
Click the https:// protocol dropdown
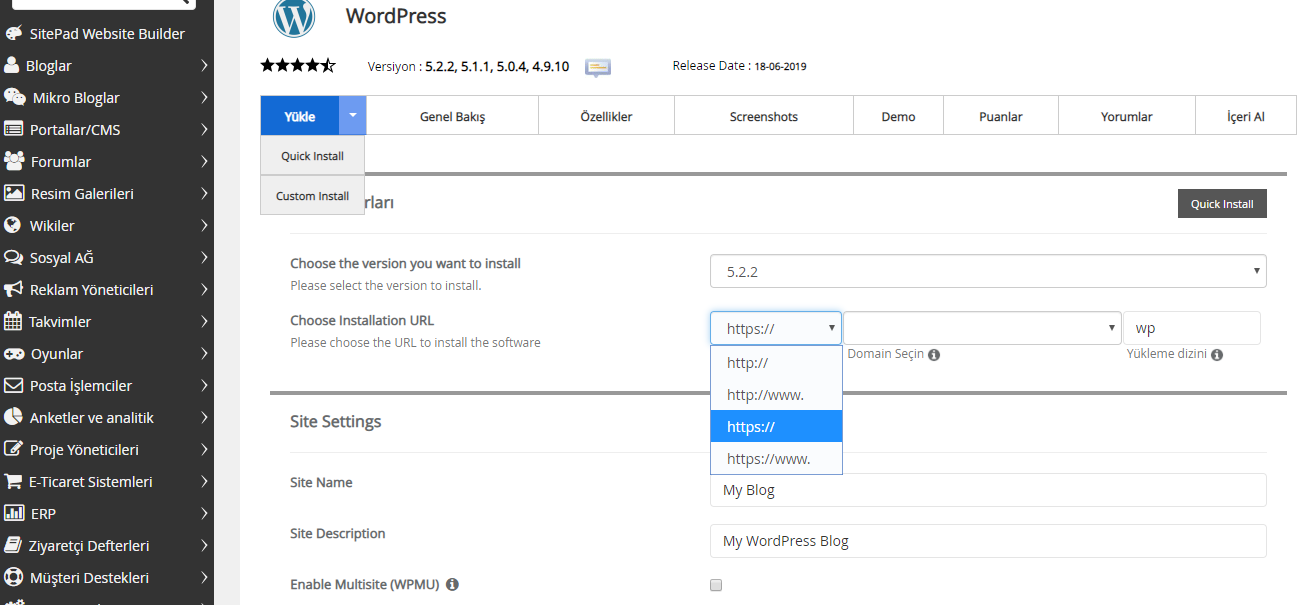point(776,328)
